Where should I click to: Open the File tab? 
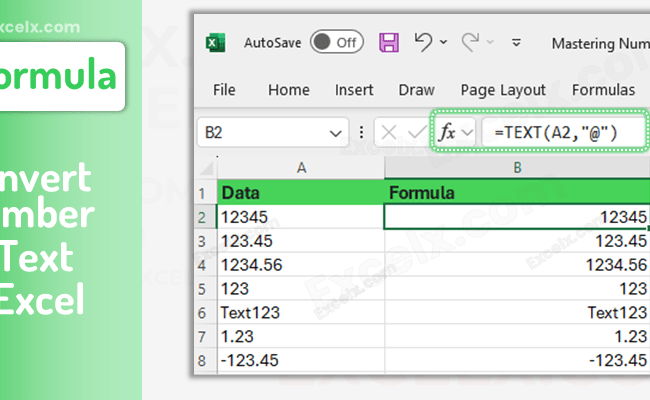point(224,90)
